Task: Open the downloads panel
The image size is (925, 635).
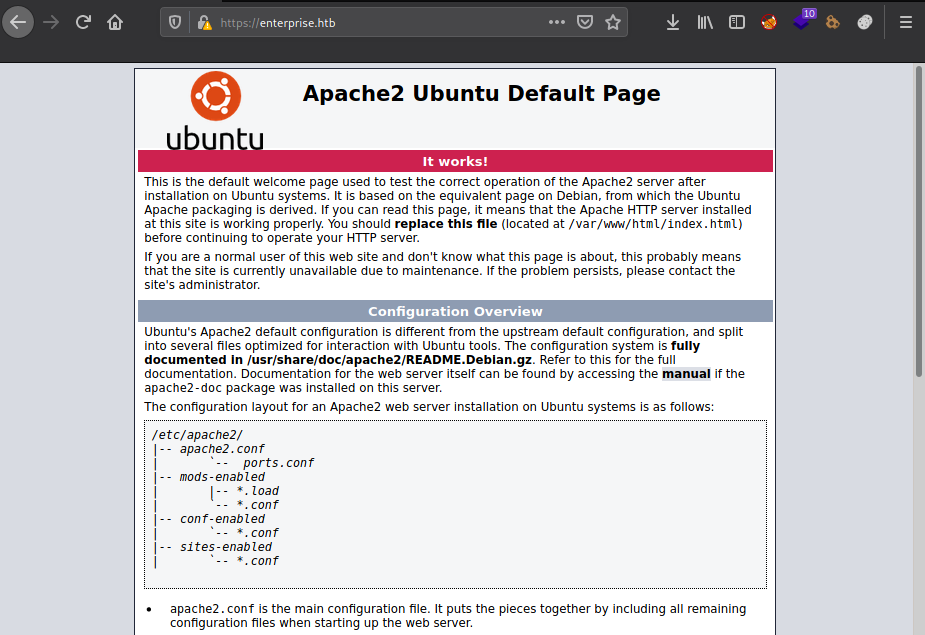Action: click(x=673, y=22)
